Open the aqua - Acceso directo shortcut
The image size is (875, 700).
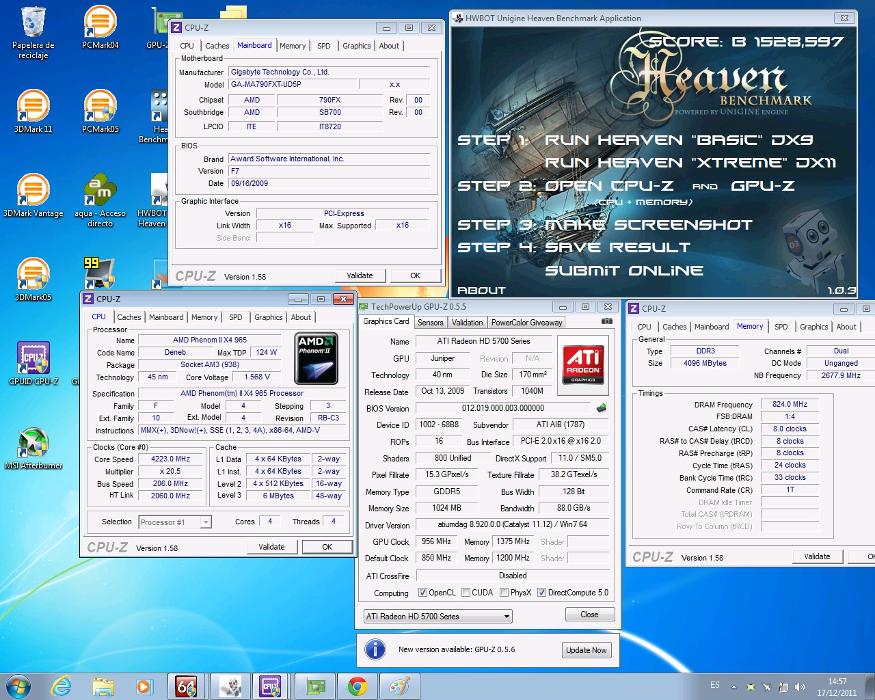point(100,200)
